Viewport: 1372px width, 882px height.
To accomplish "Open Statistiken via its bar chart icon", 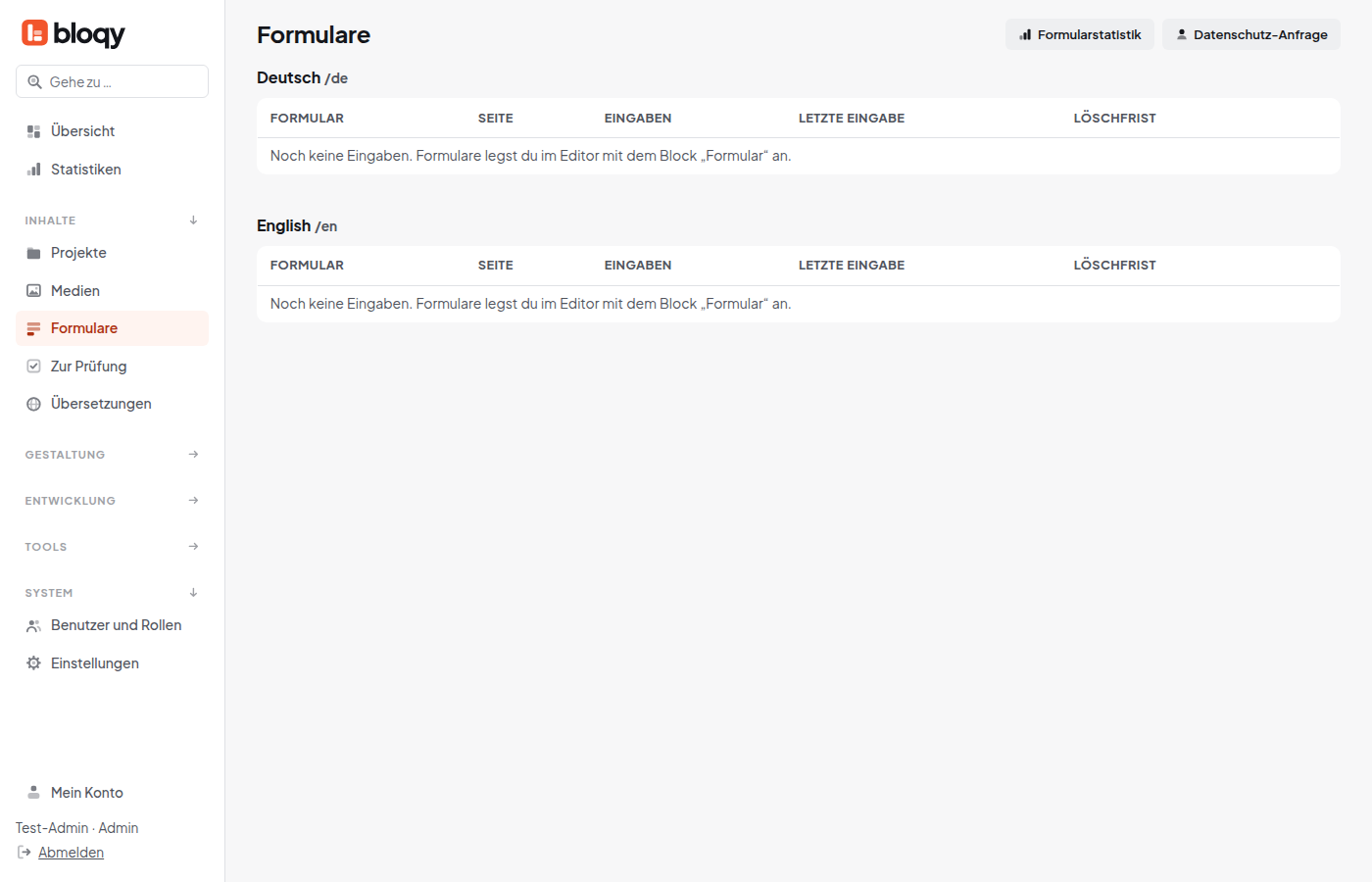I will (x=33, y=170).
